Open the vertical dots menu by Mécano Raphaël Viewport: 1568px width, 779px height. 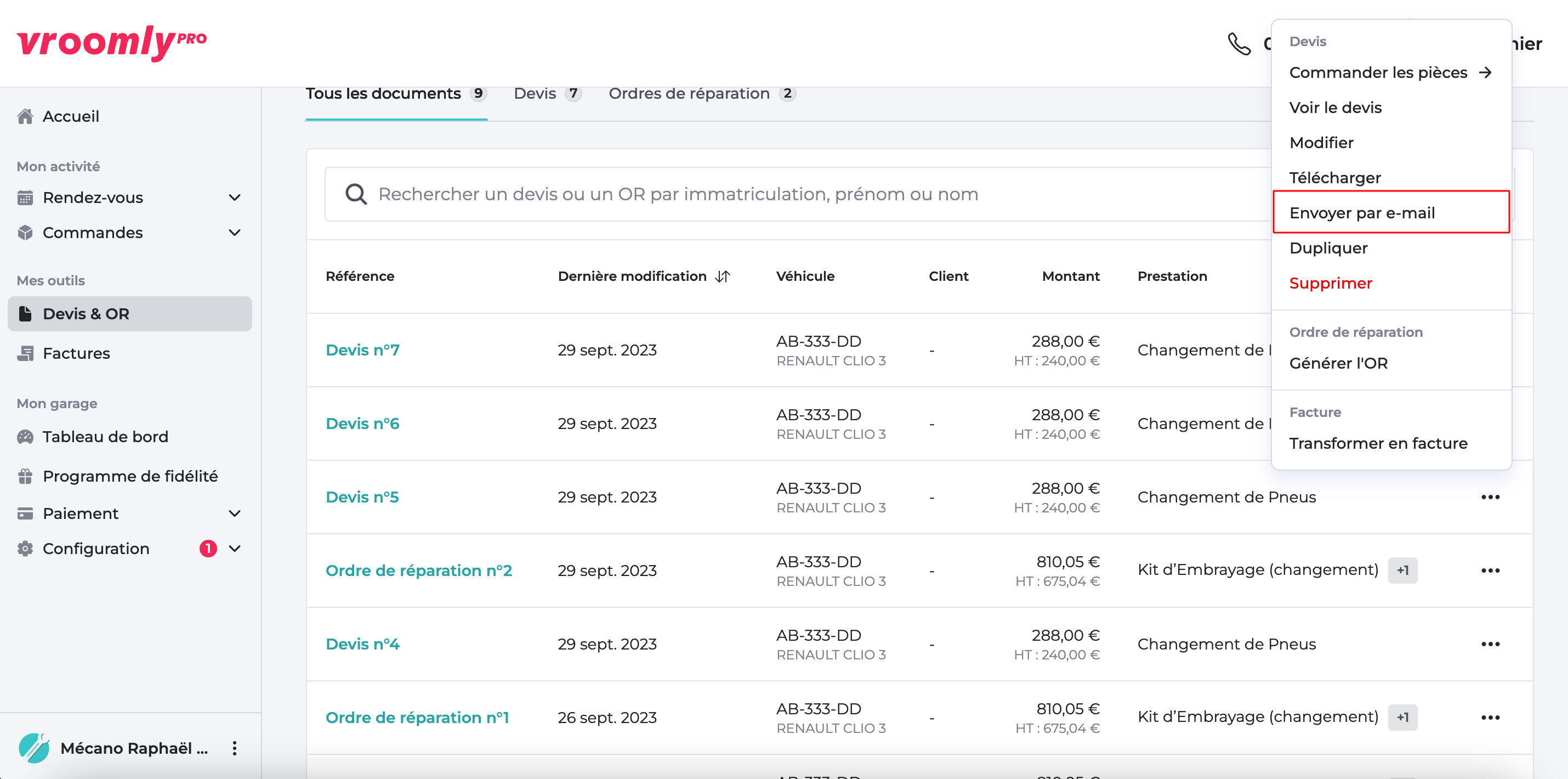234,748
